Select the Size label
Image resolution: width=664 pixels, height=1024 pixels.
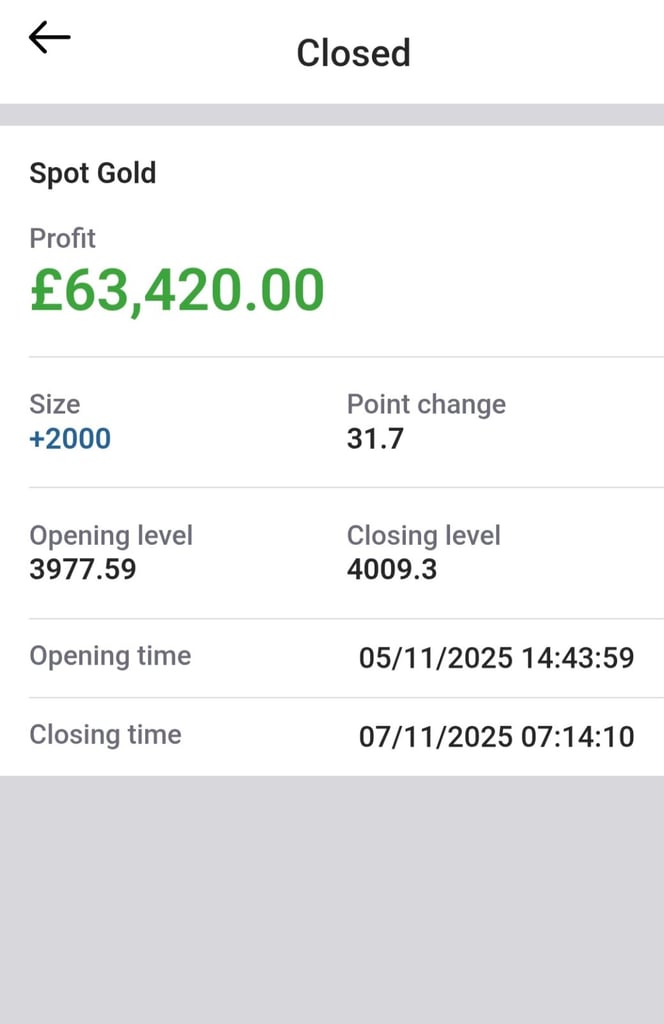click(x=54, y=404)
